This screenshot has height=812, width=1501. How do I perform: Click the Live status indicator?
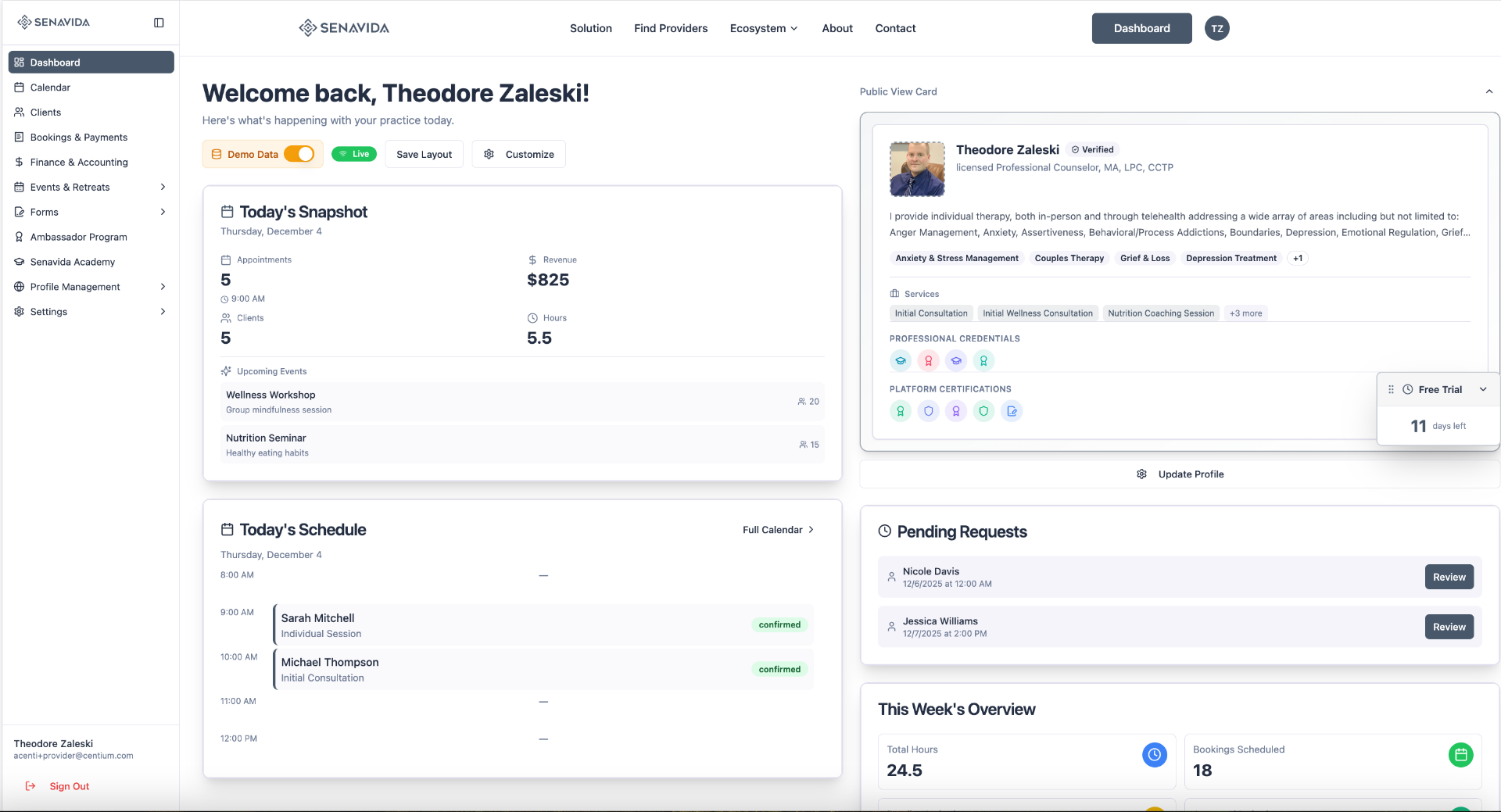coord(354,154)
